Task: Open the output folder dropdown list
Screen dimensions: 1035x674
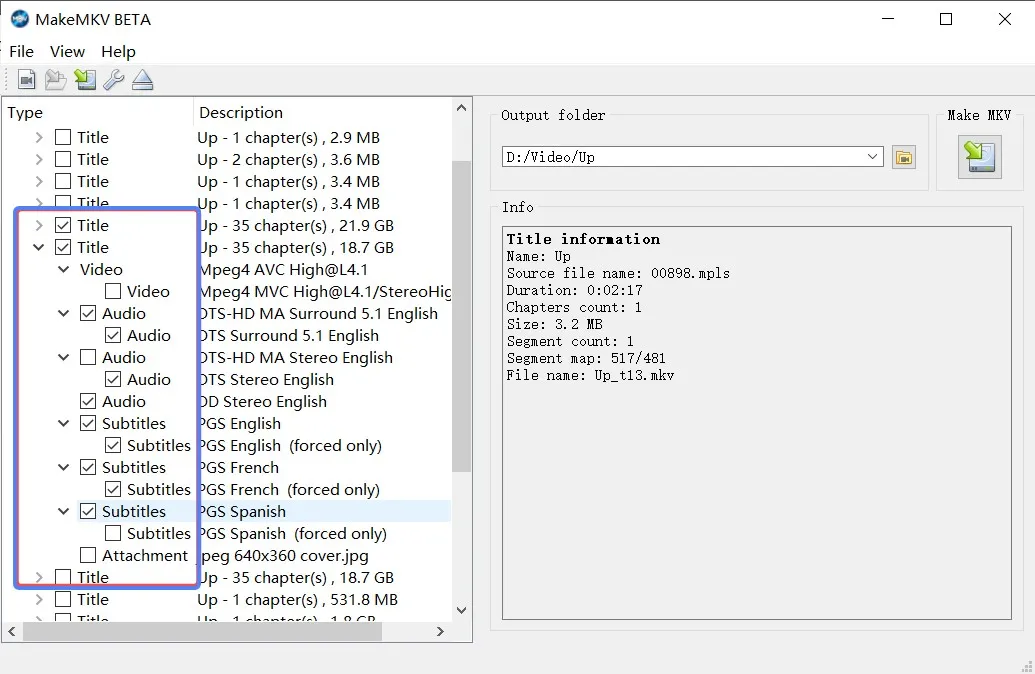Action: click(872, 157)
